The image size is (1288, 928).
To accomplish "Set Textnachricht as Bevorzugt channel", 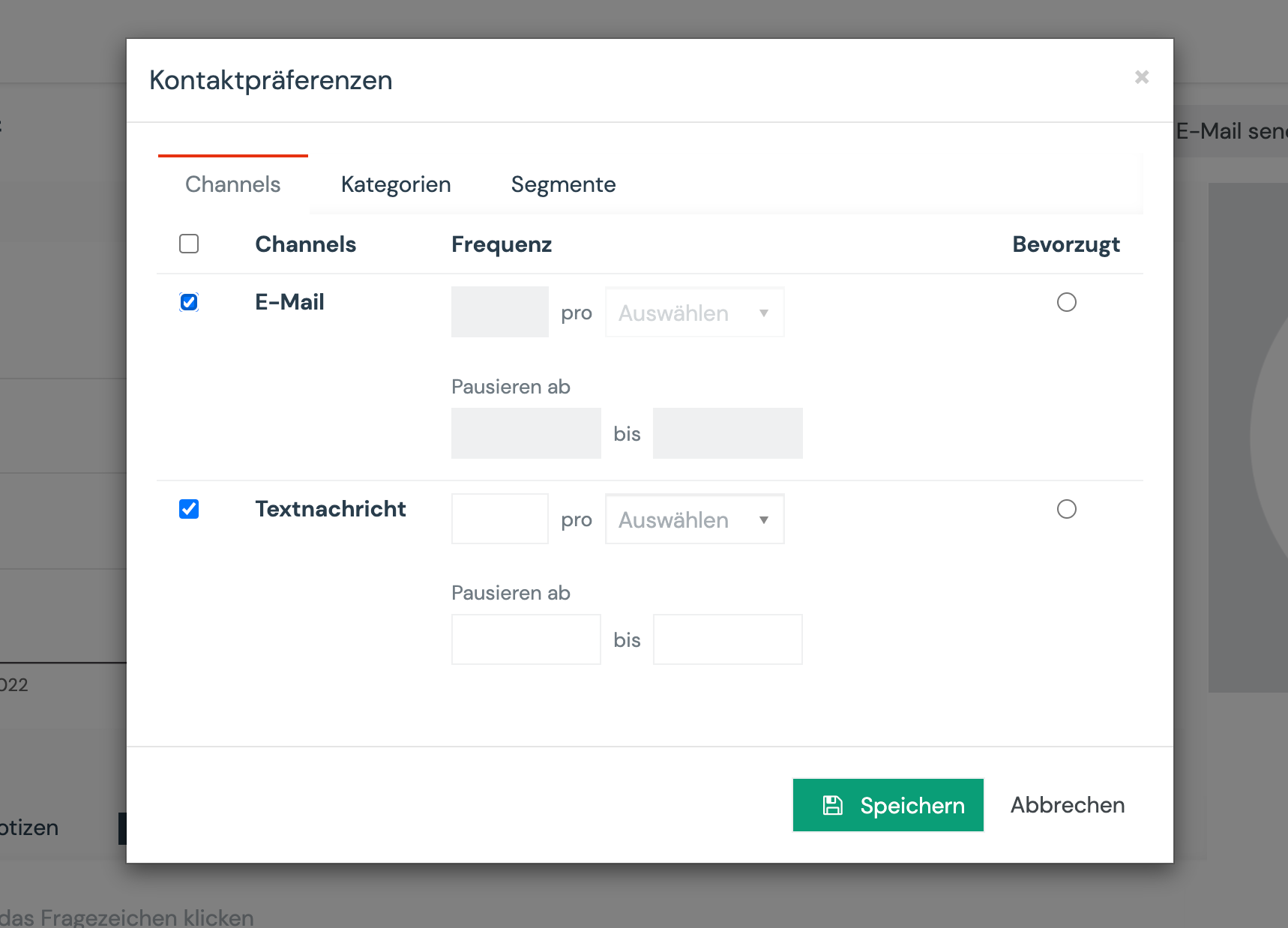I will click(1066, 509).
